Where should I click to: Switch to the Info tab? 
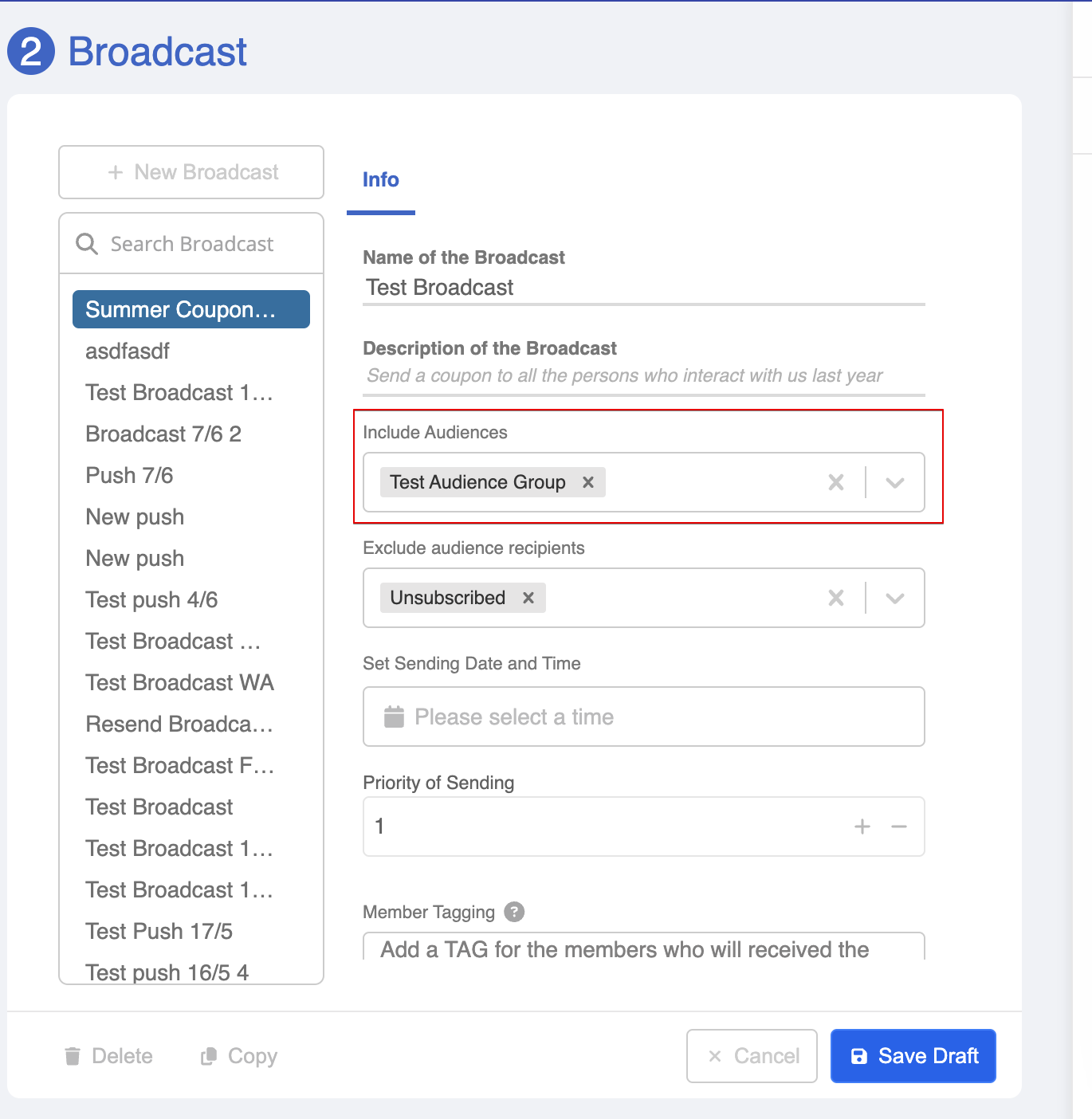tap(381, 180)
